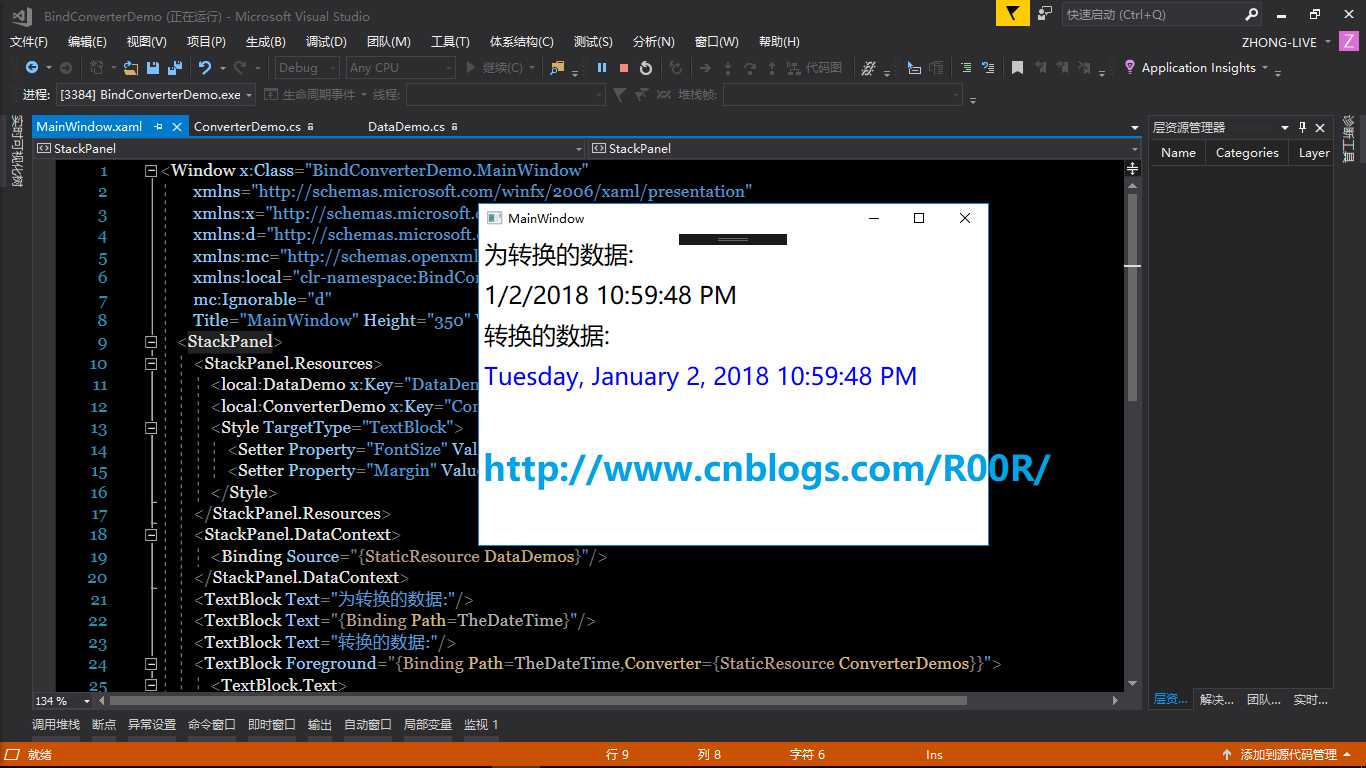
Task: Open the 局部变量 locals bottom tab
Action: coord(428,725)
